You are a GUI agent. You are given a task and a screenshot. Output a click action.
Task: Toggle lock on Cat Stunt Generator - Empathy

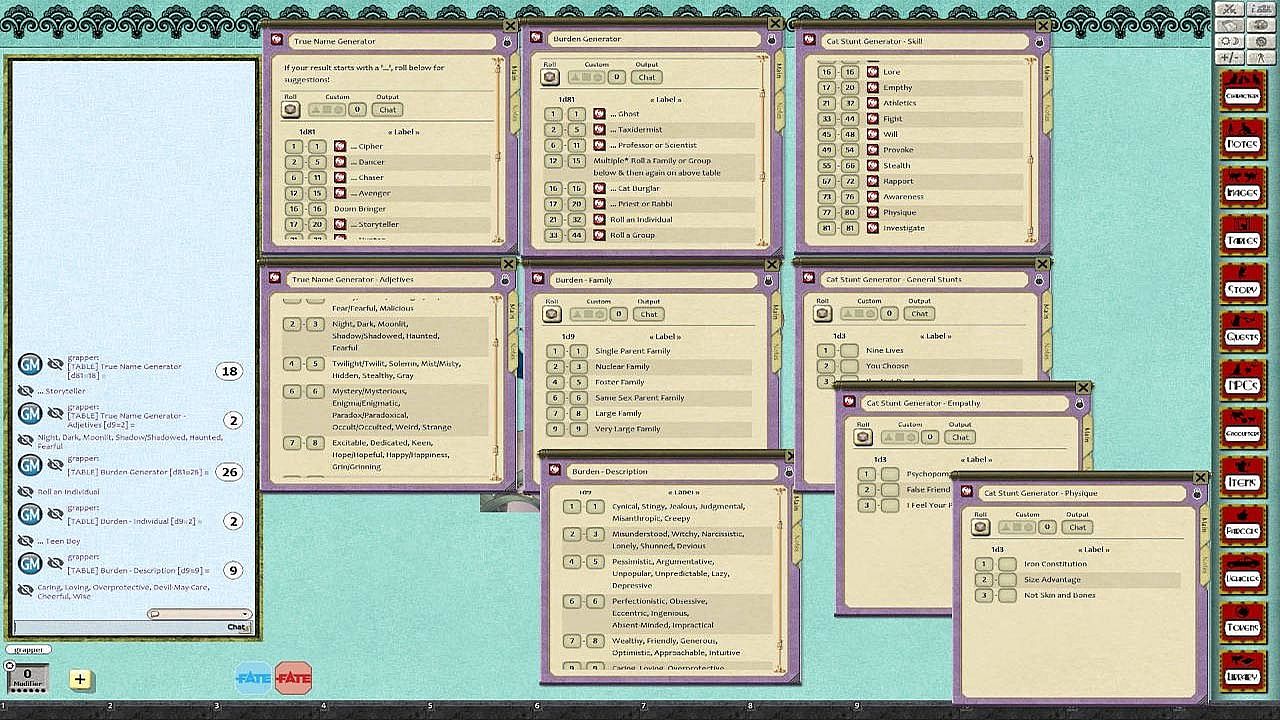point(1079,403)
